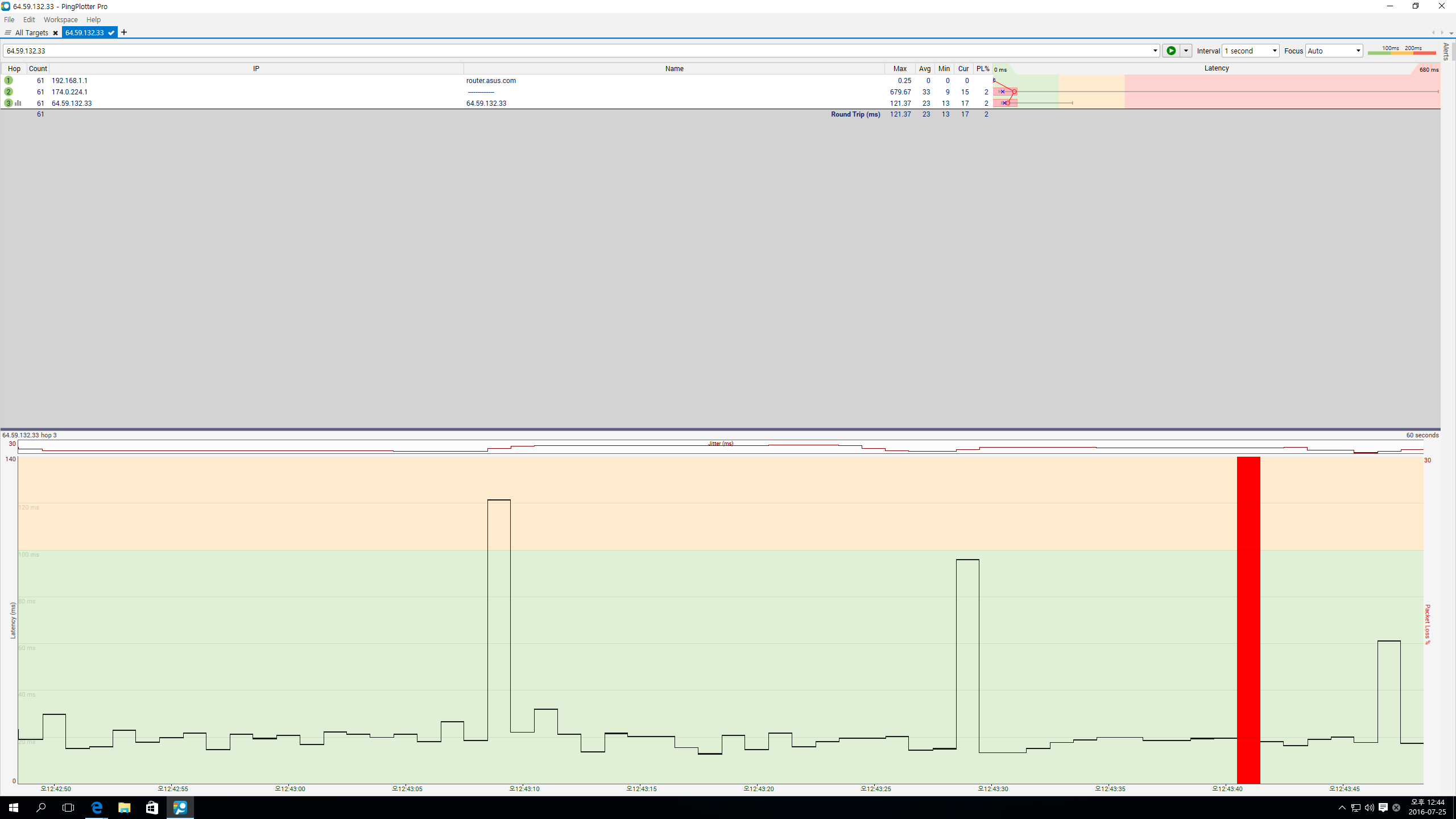This screenshot has width=1456, height=819.
Task: Open the Focus dropdown showing Auto
Action: pyautogui.click(x=1334, y=51)
